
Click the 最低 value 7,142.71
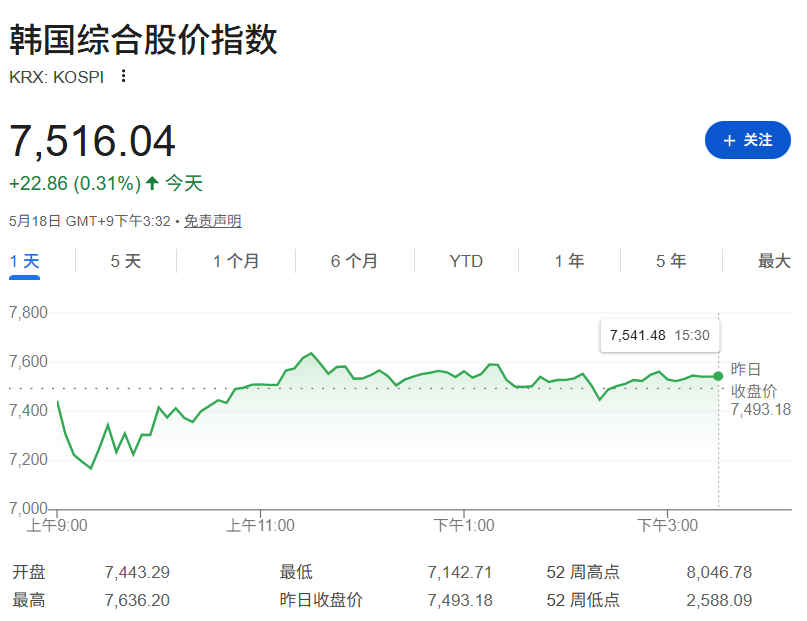click(460, 572)
